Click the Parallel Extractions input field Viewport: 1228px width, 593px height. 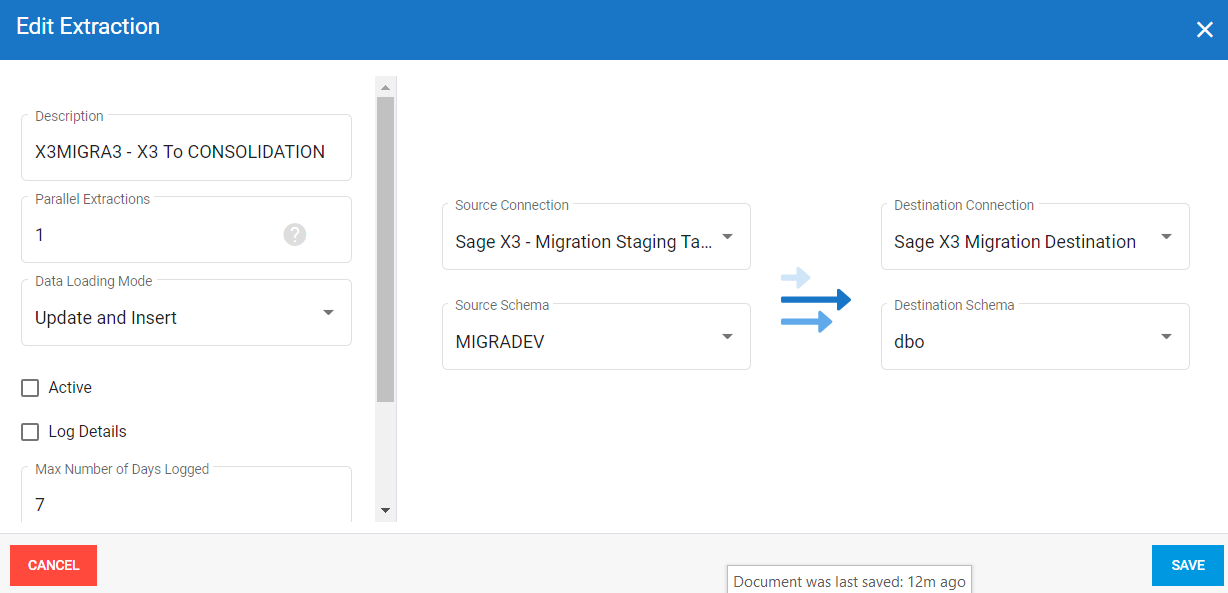[x=150, y=235]
